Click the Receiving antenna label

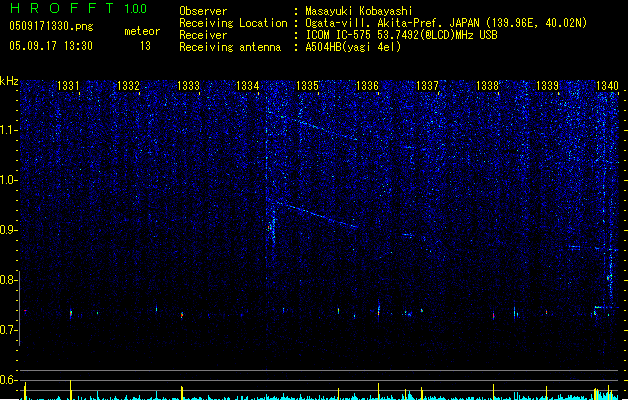coord(230,47)
